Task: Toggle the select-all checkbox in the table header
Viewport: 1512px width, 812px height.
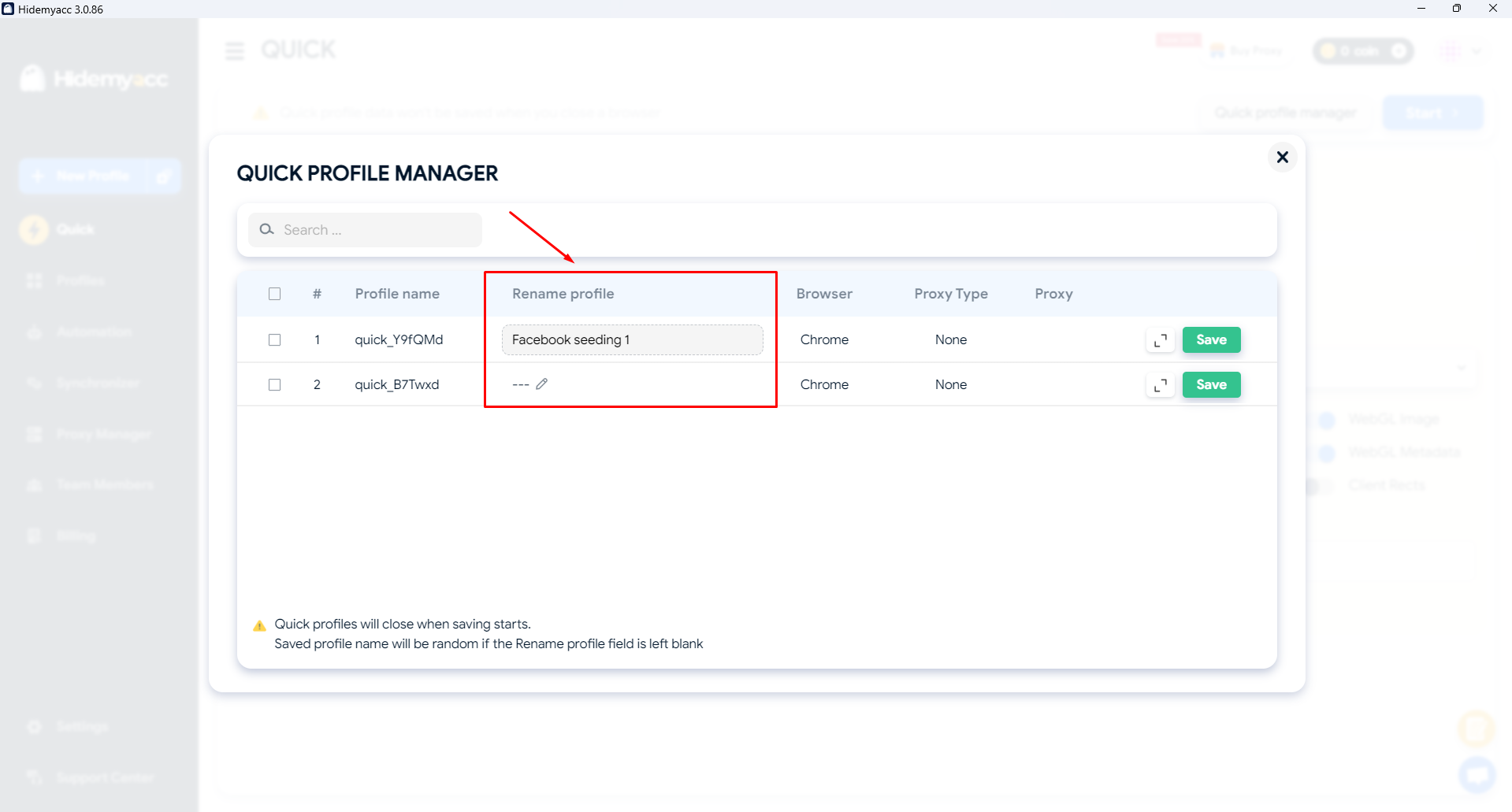Action: coord(274,294)
